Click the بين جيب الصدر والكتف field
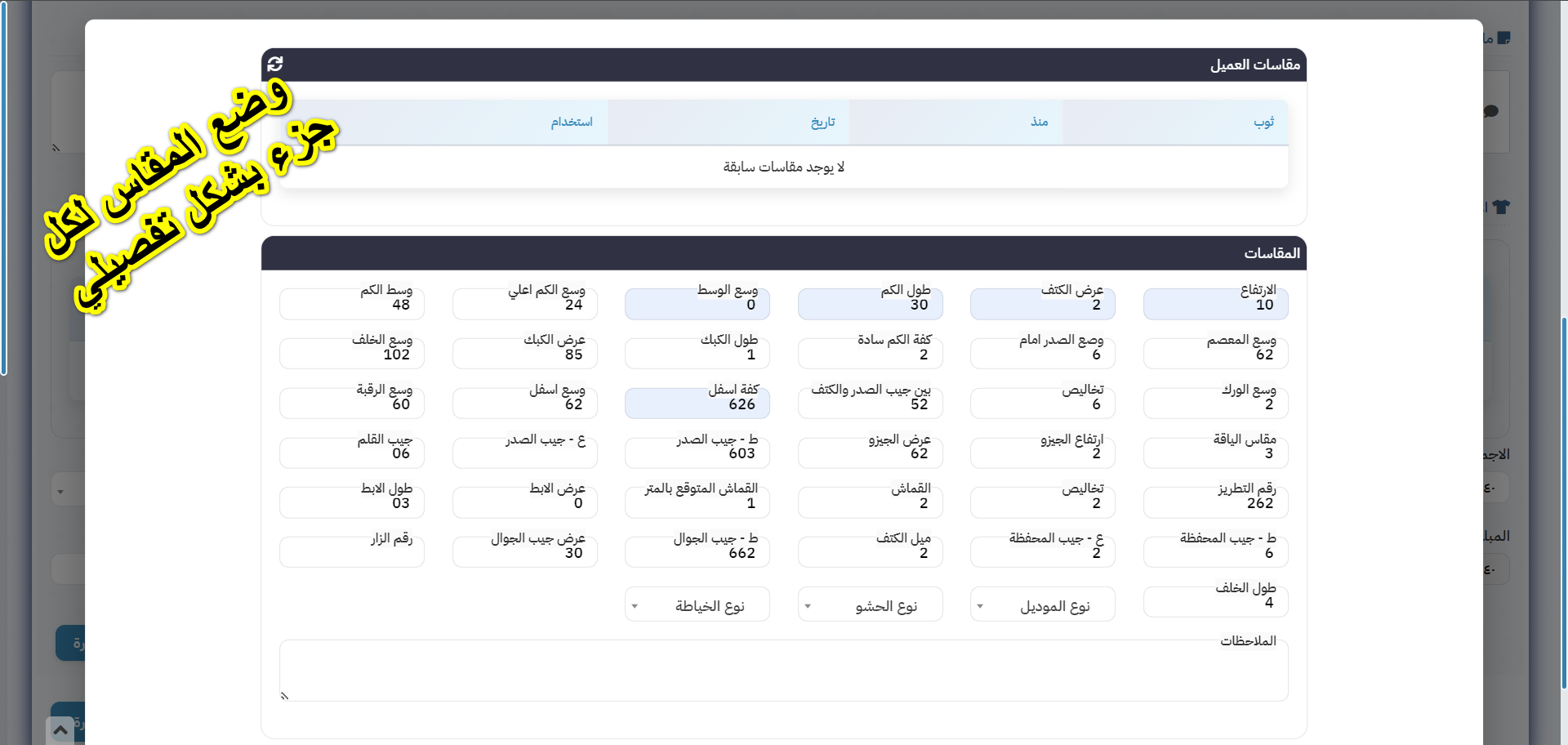 pos(871,404)
